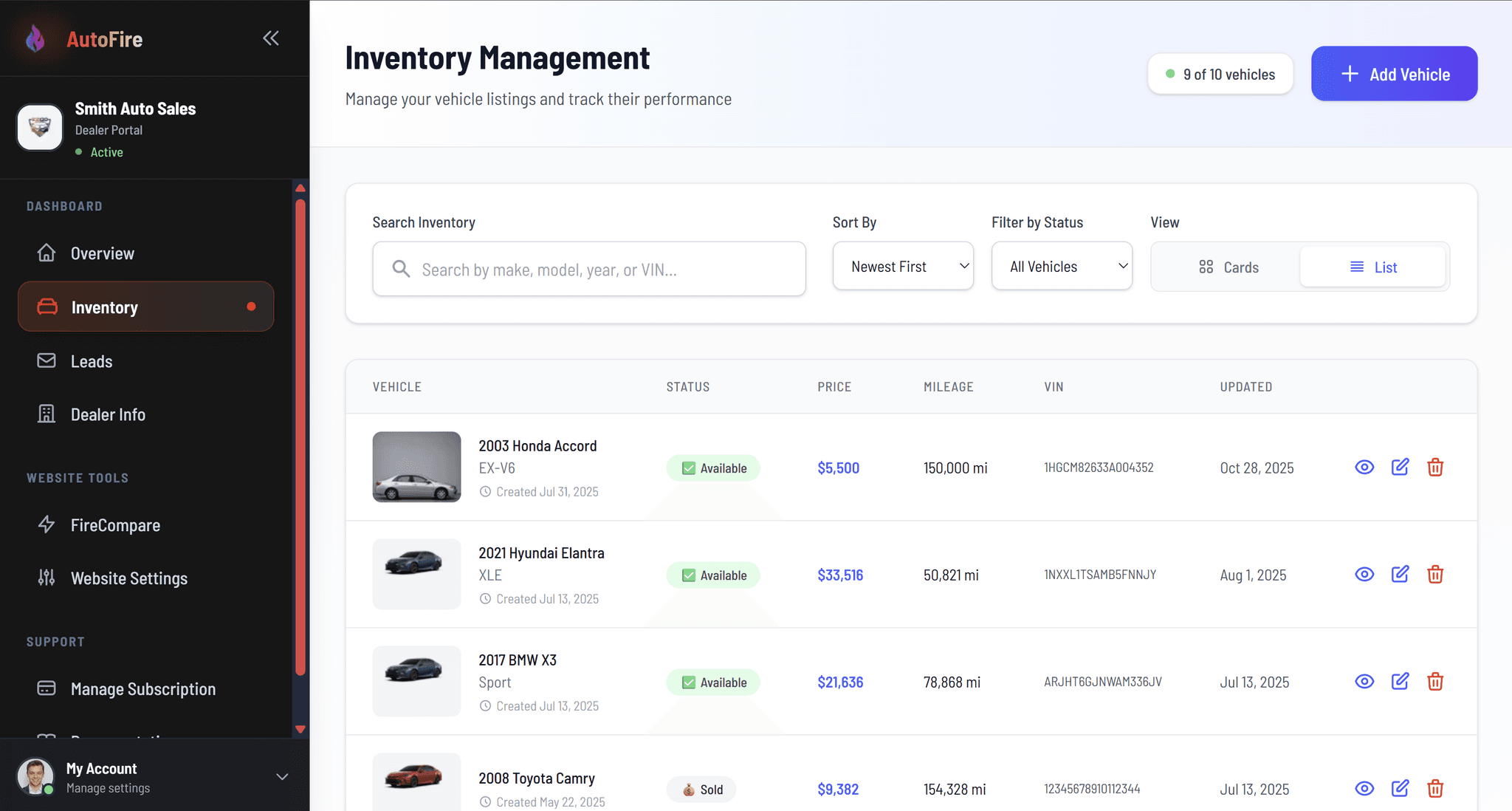Image resolution: width=1512 pixels, height=811 pixels.
Task: Open the Leads page
Action: point(91,361)
